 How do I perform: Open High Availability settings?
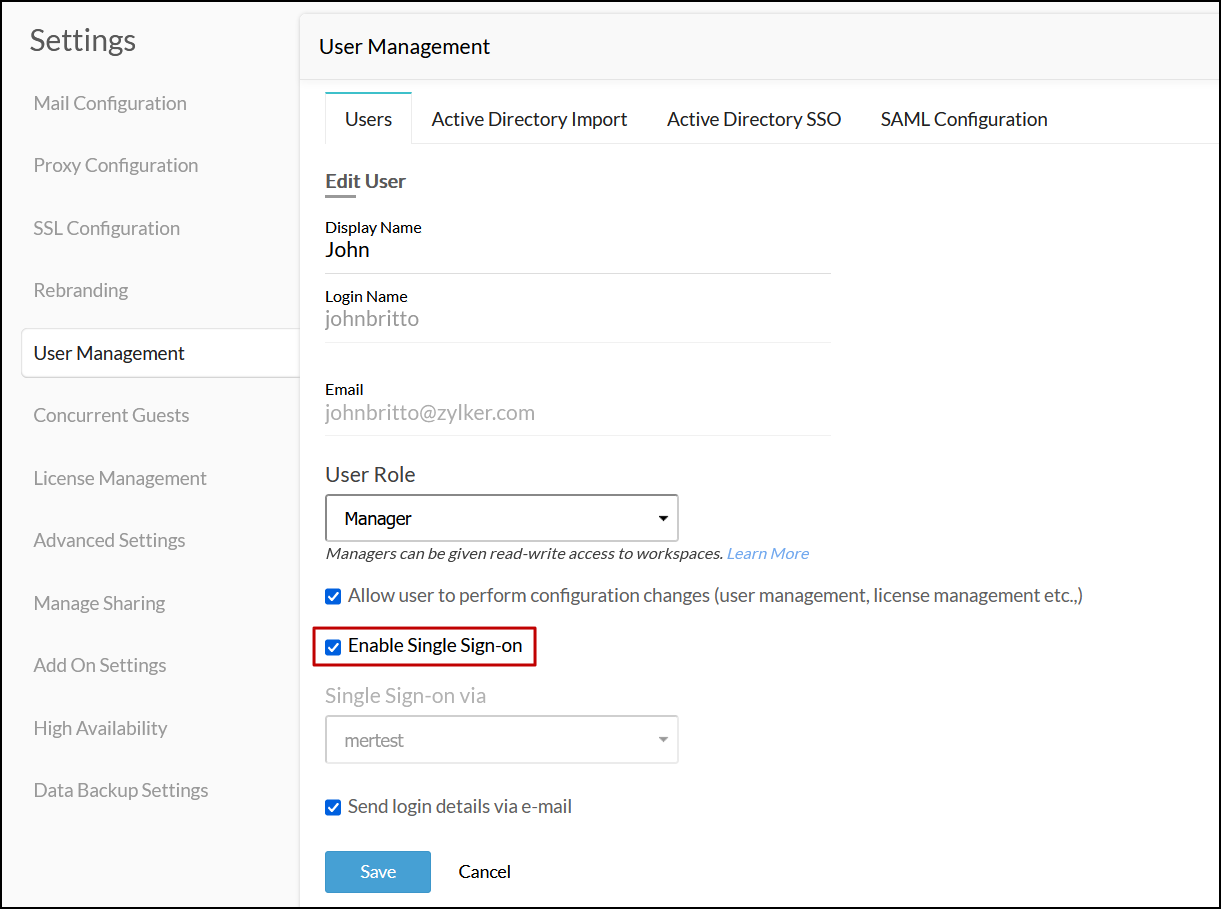(x=100, y=728)
